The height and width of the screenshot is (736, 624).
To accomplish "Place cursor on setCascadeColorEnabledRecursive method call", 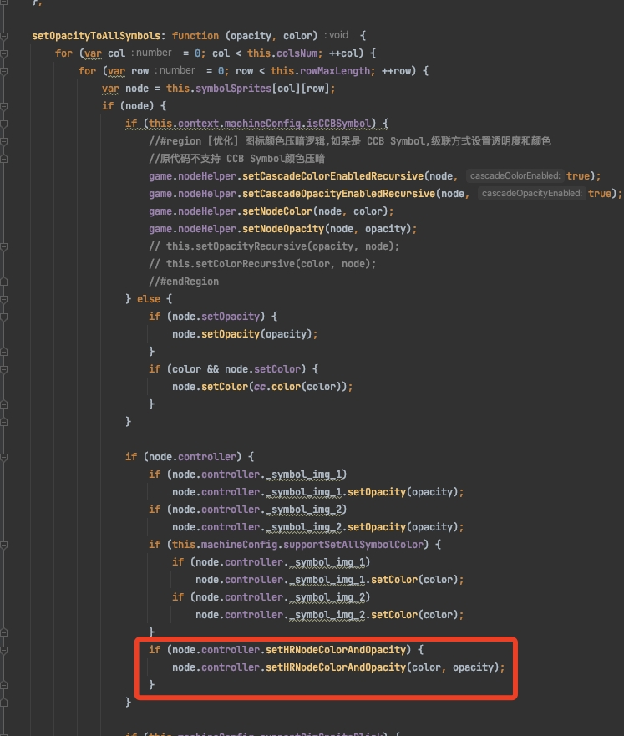I will (x=330, y=176).
